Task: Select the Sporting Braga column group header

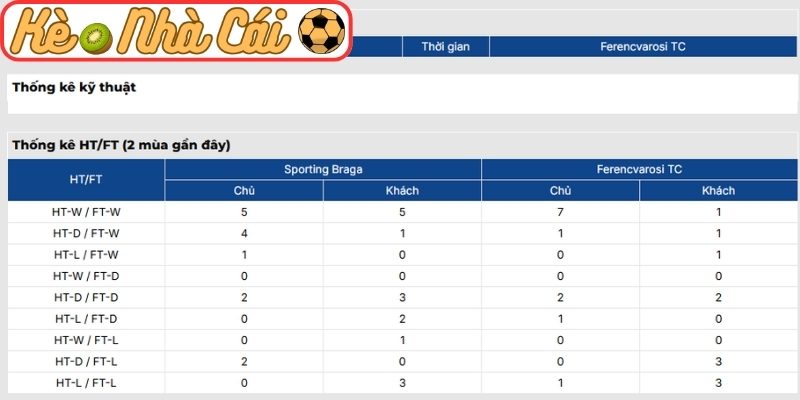Action: [x=323, y=170]
